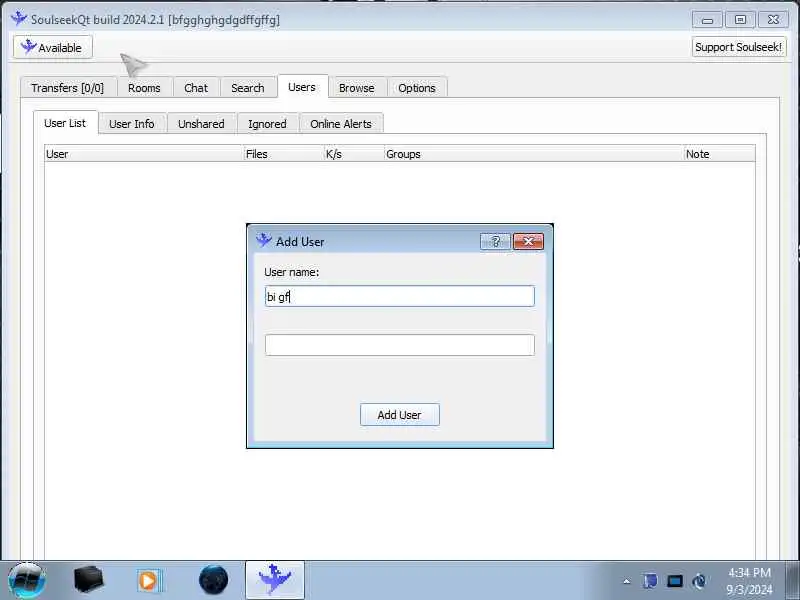The height and width of the screenshot is (600, 800).
Task: Open the User Info sub-tab
Action: click(132, 123)
